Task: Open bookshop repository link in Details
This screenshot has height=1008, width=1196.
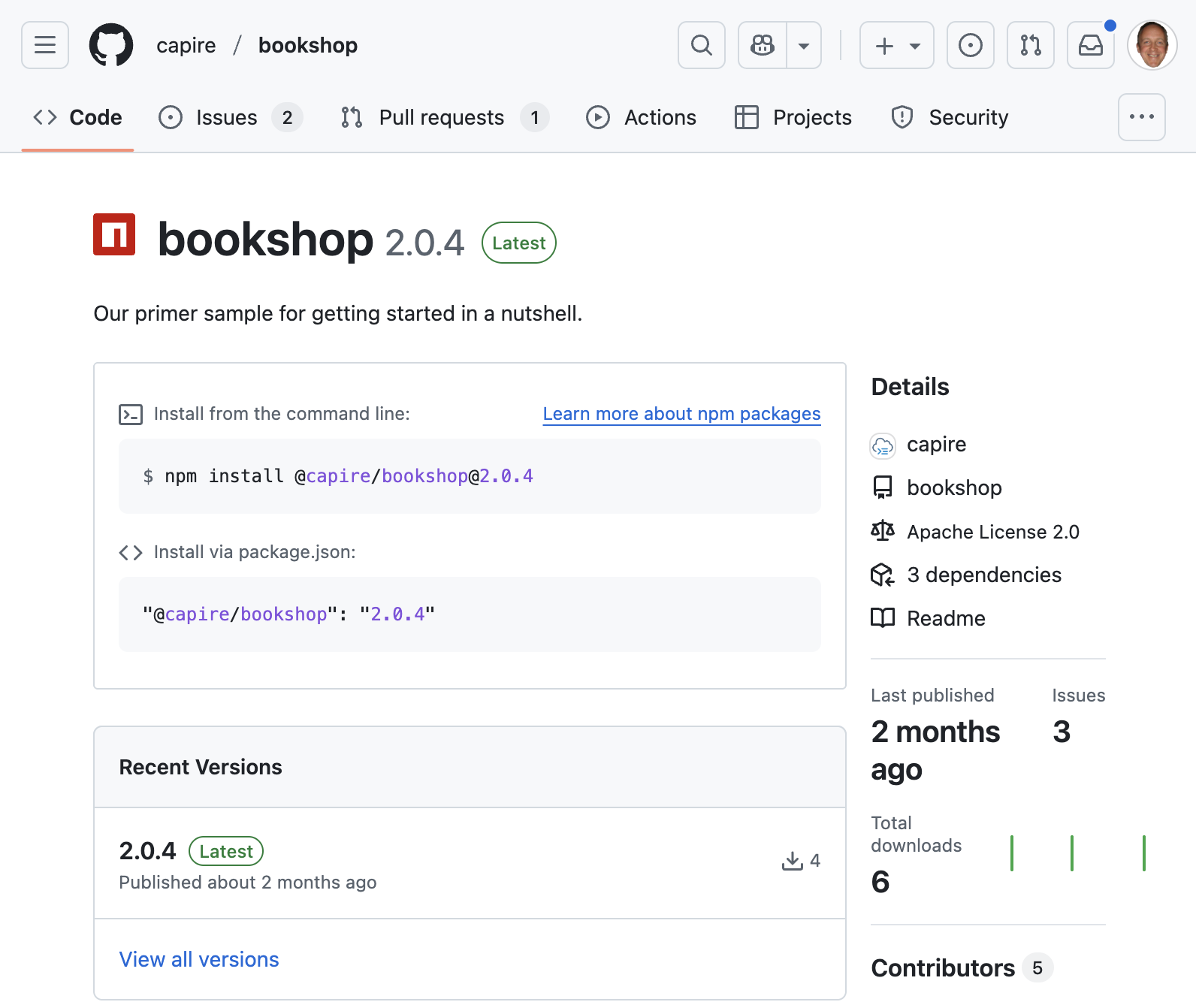Action: [954, 488]
